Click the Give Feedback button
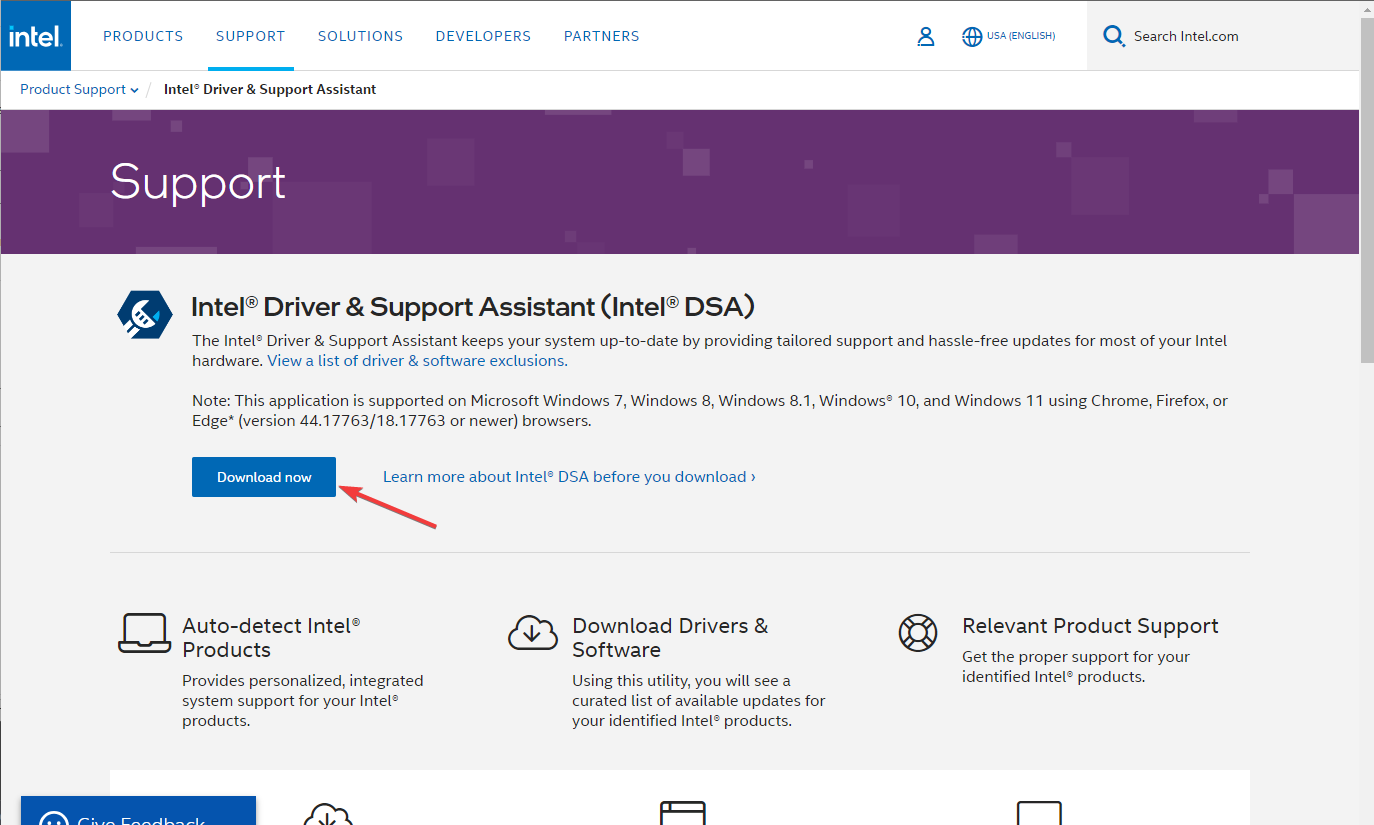 (x=138, y=811)
